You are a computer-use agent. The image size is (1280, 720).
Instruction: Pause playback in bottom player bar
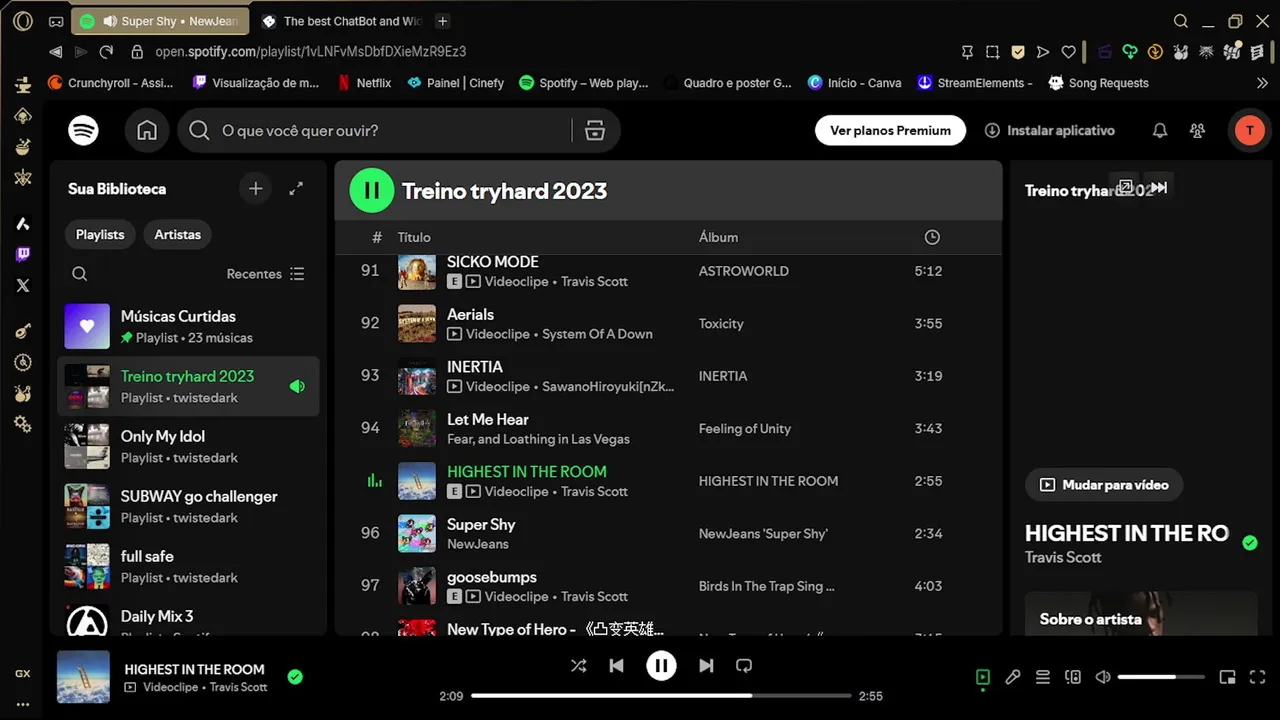(x=661, y=665)
